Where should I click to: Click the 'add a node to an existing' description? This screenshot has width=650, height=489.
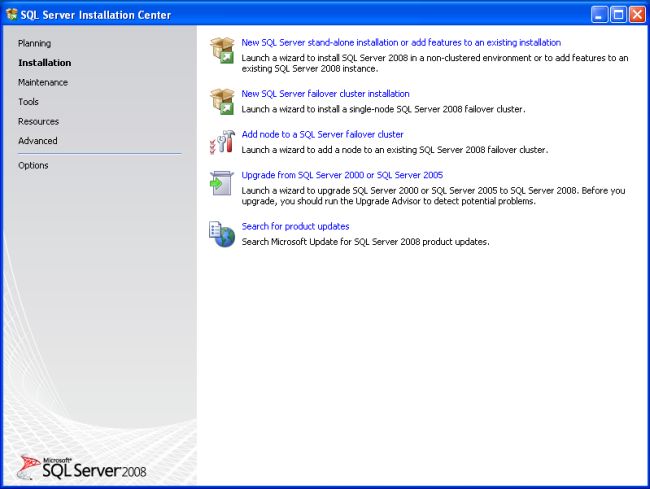tap(395, 150)
